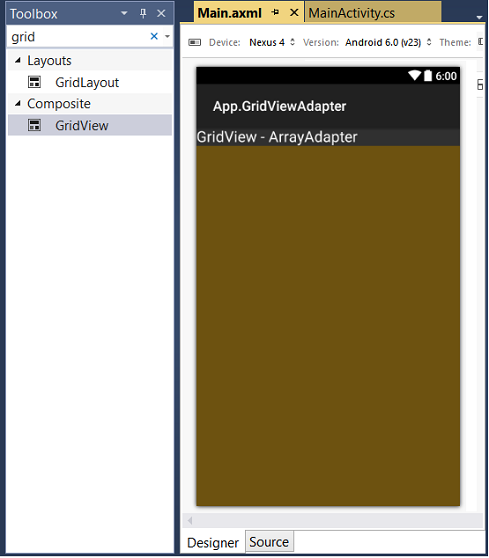Change the Android 6.0 (v23) version

388,42
